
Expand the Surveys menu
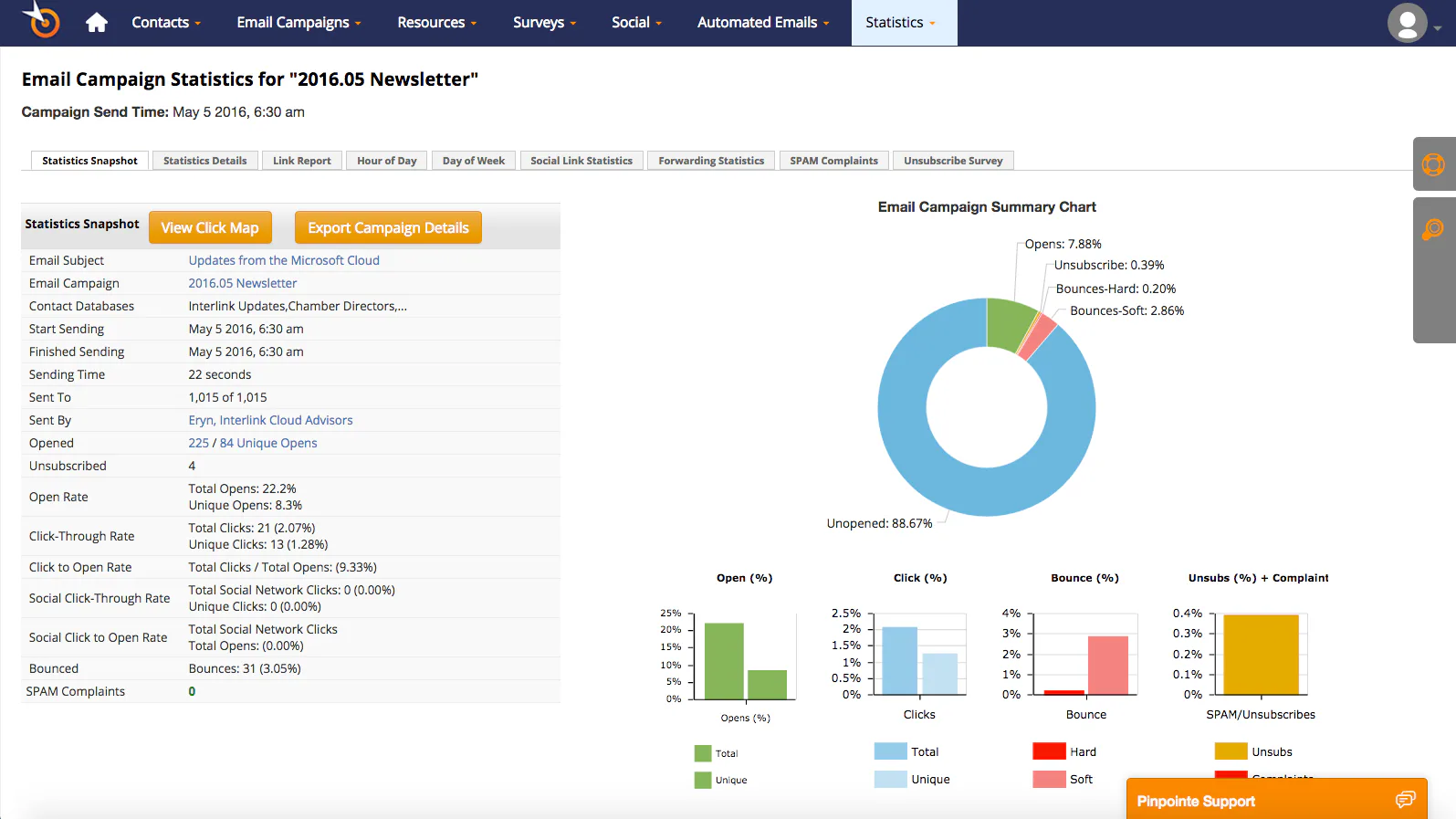pos(544,23)
